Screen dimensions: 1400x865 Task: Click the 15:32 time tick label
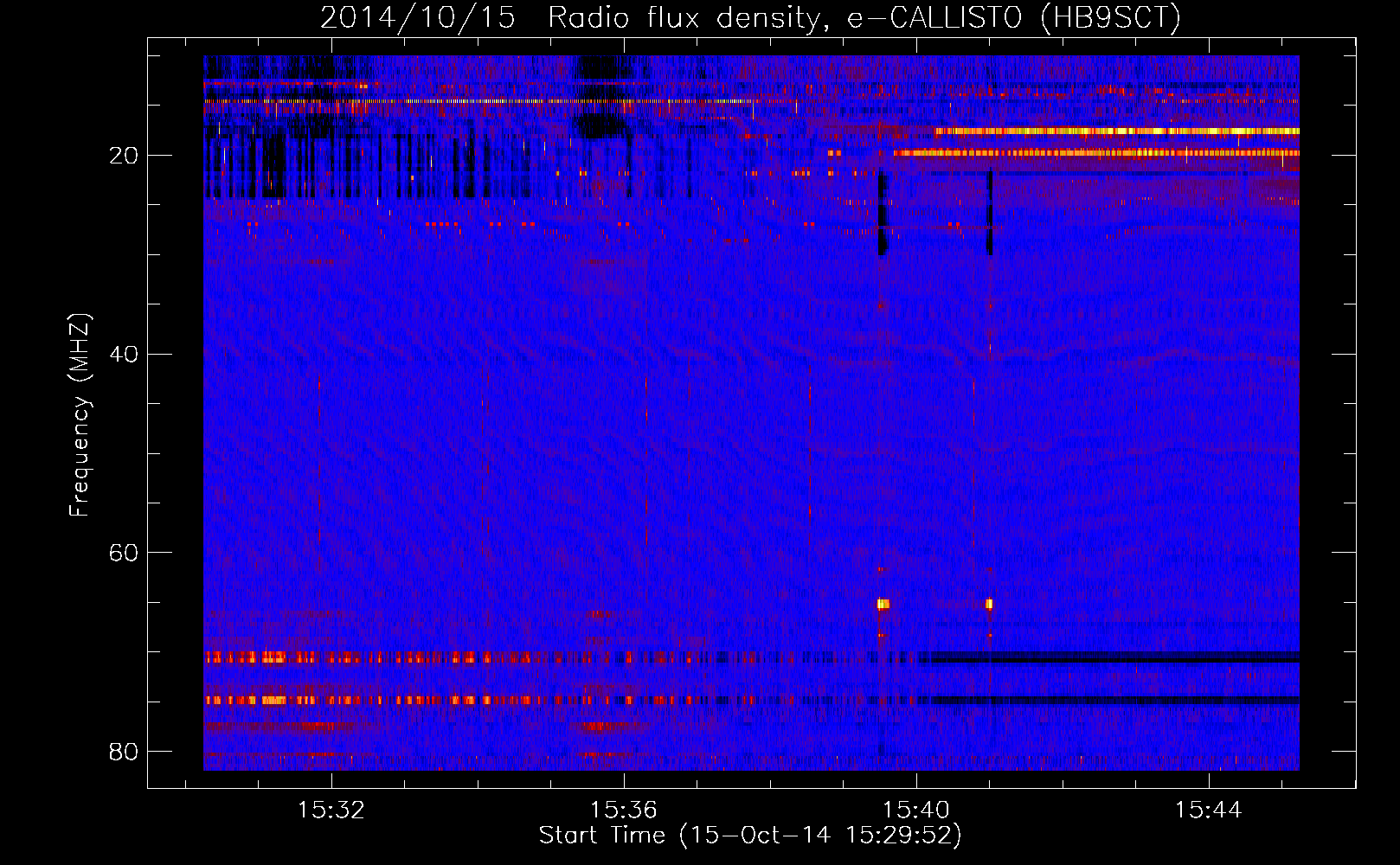pyautogui.click(x=331, y=810)
